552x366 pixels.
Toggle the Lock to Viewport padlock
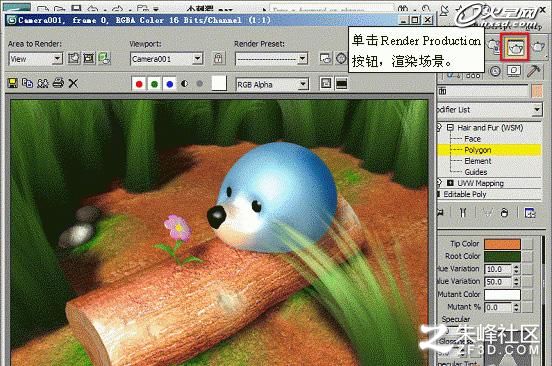[218, 58]
